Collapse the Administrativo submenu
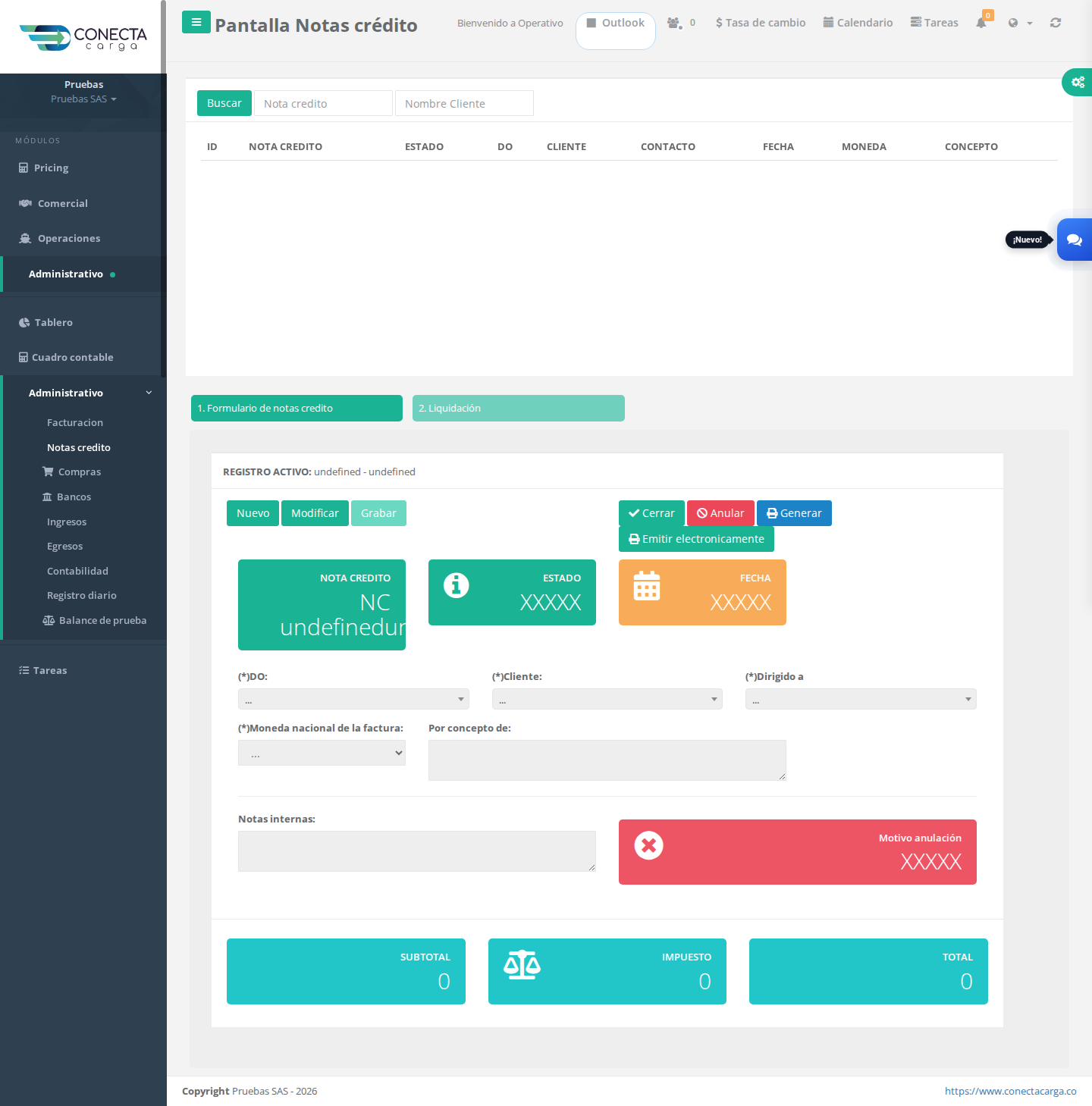1092x1106 pixels. click(x=83, y=393)
